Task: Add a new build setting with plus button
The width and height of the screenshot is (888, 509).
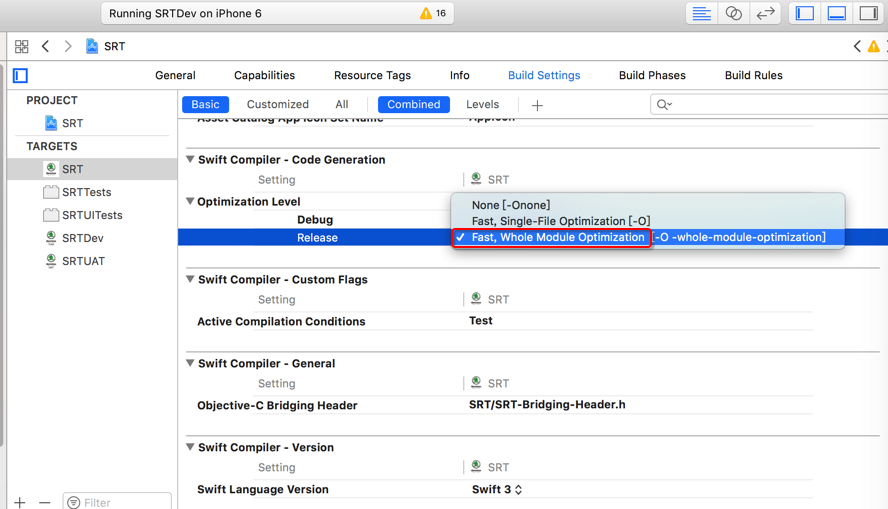Action: (537, 105)
